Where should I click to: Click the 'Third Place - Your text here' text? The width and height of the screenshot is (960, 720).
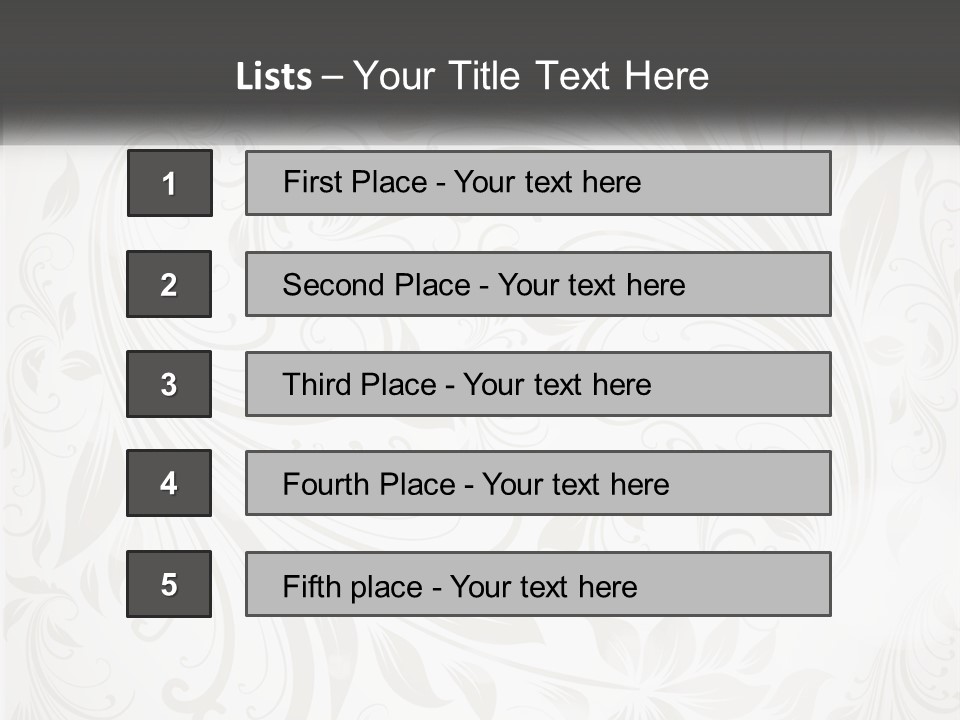[x=467, y=385]
